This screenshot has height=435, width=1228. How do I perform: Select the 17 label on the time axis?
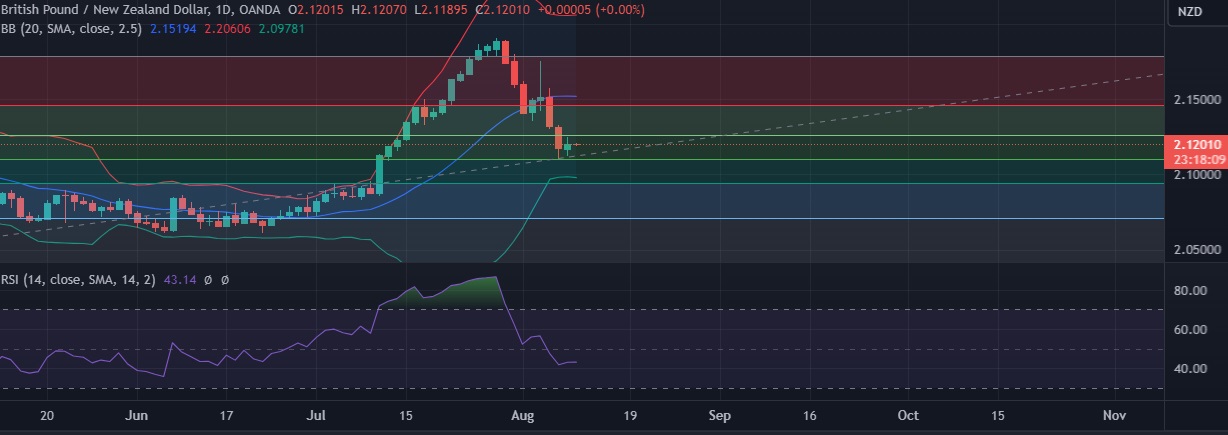(227, 414)
